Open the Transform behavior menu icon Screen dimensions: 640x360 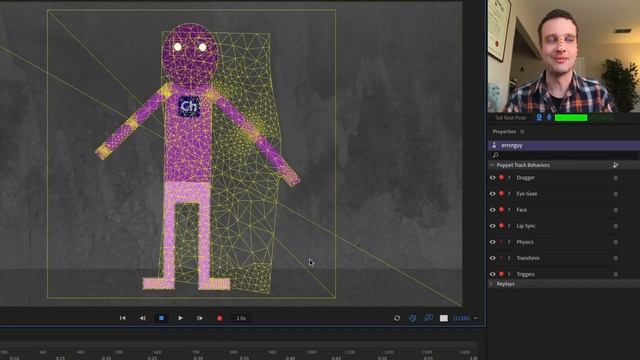(x=615, y=258)
